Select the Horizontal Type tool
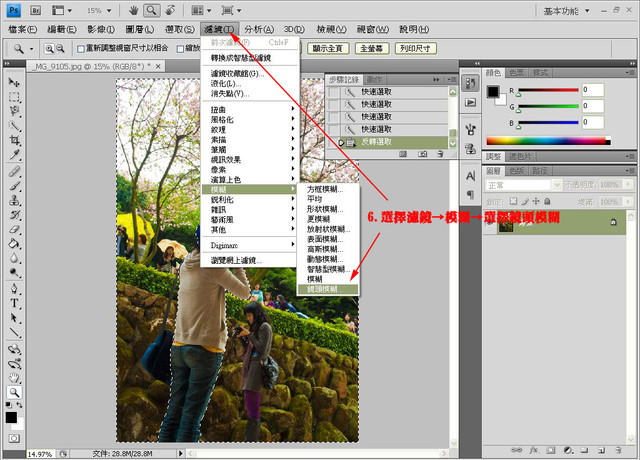The image size is (640, 460). pyautogui.click(x=14, y=303)
